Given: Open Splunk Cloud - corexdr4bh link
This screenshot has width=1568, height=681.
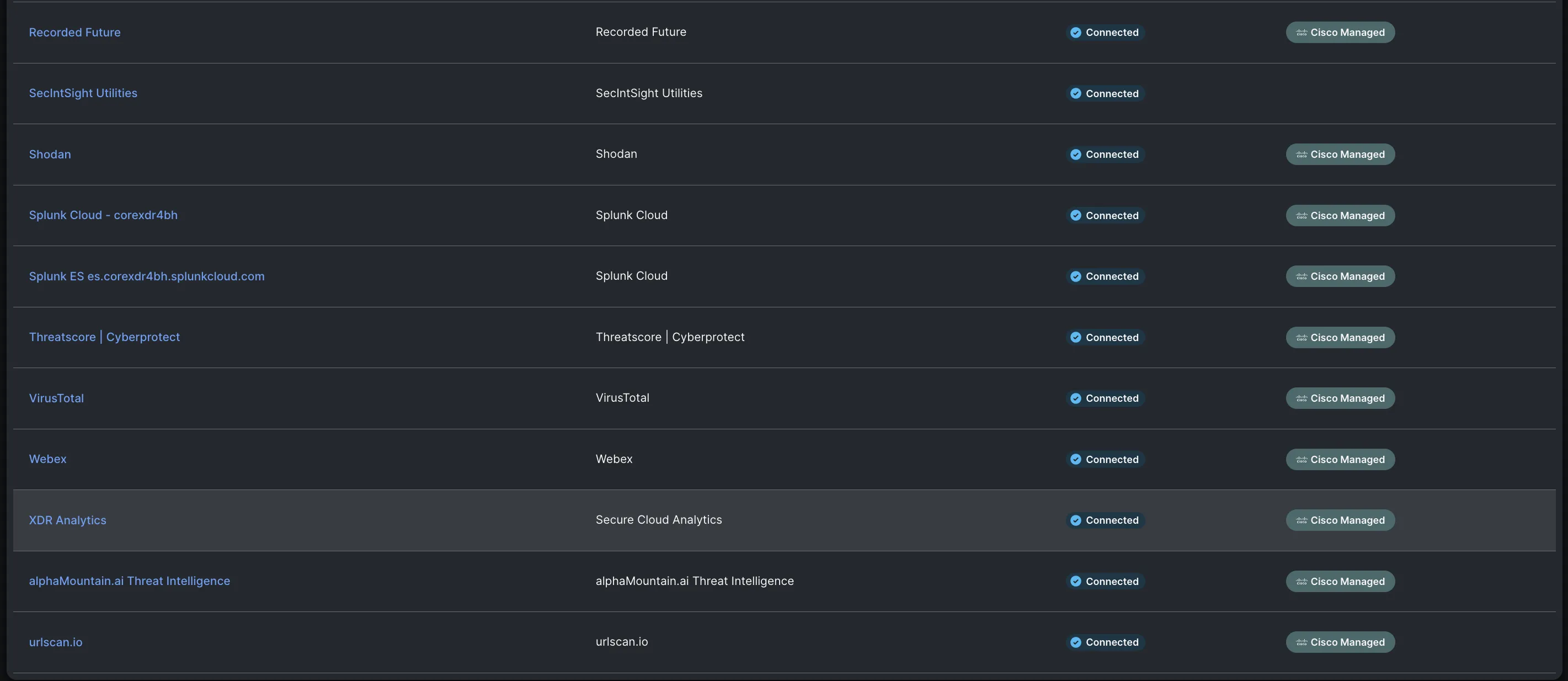Looking at the screenshot, I should pyautogui.click(x=103, y=215).
